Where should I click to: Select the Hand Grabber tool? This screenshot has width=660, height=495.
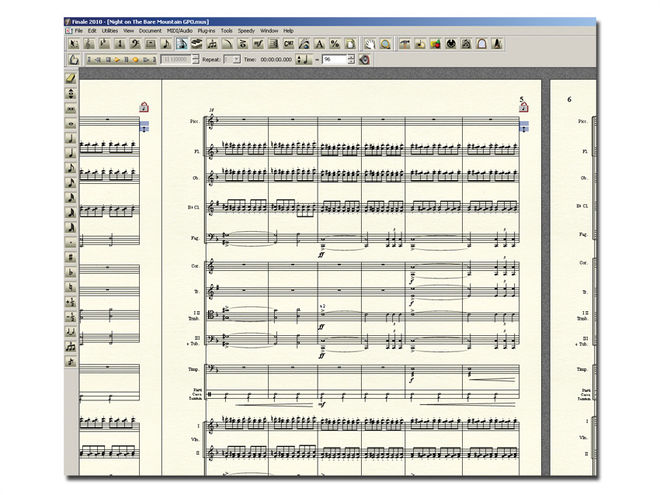(x=370, y=44)
